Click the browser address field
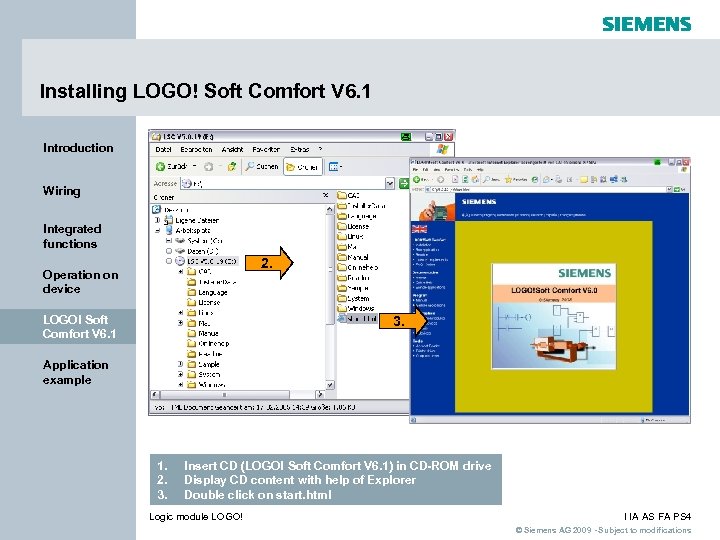This screenshot has height=540, width=720. click(546, 189)
